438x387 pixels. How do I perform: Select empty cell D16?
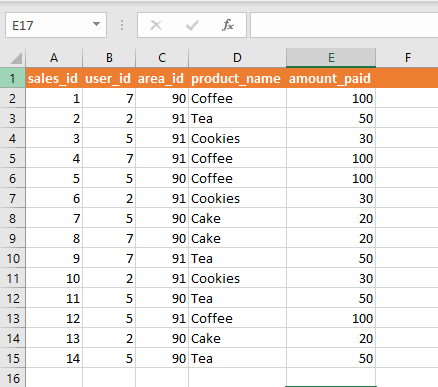pyautogui.click(x=237, y=378)
